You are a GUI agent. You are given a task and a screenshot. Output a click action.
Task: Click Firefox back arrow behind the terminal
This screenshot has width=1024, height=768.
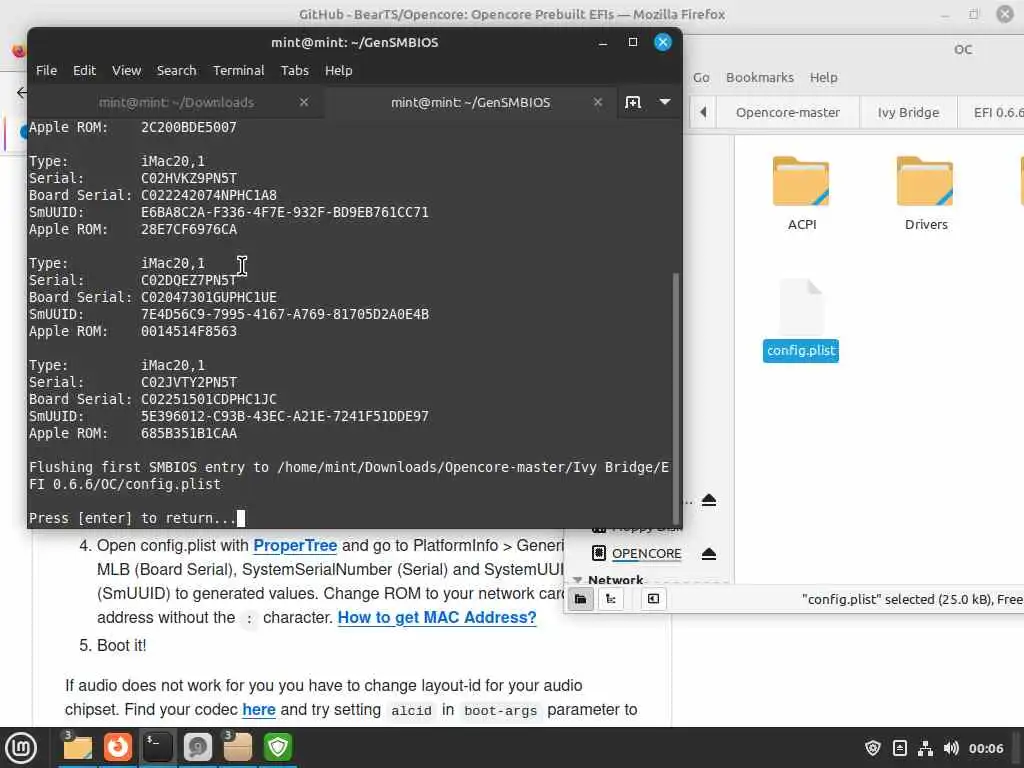(22, 92)
